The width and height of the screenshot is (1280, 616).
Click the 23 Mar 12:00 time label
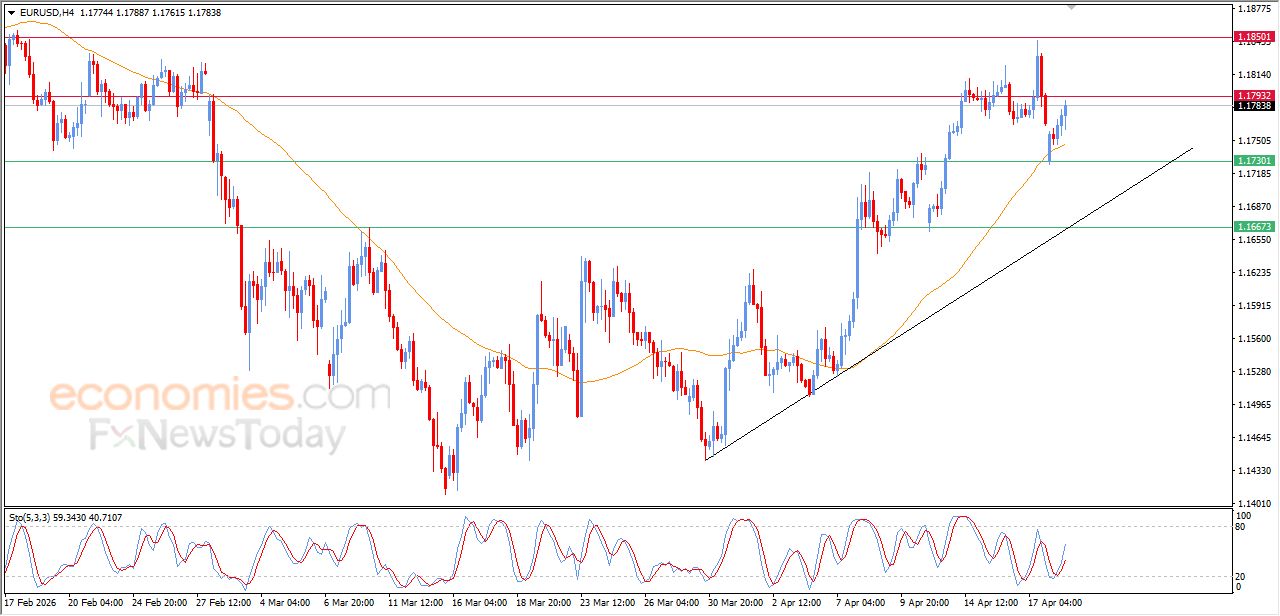click(607, 603)
